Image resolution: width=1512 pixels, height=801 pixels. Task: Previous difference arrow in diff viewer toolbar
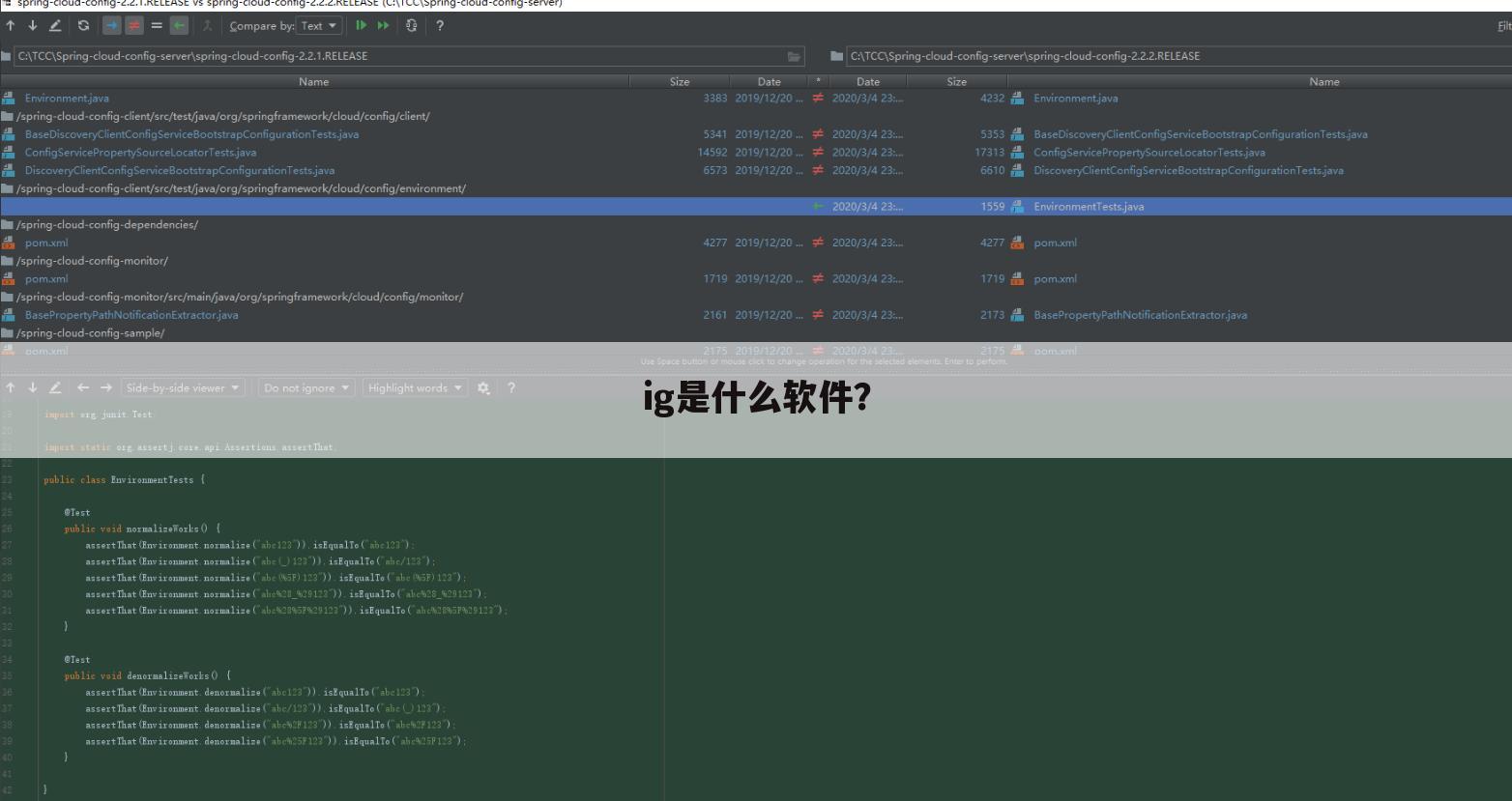[x=11, y=388]
